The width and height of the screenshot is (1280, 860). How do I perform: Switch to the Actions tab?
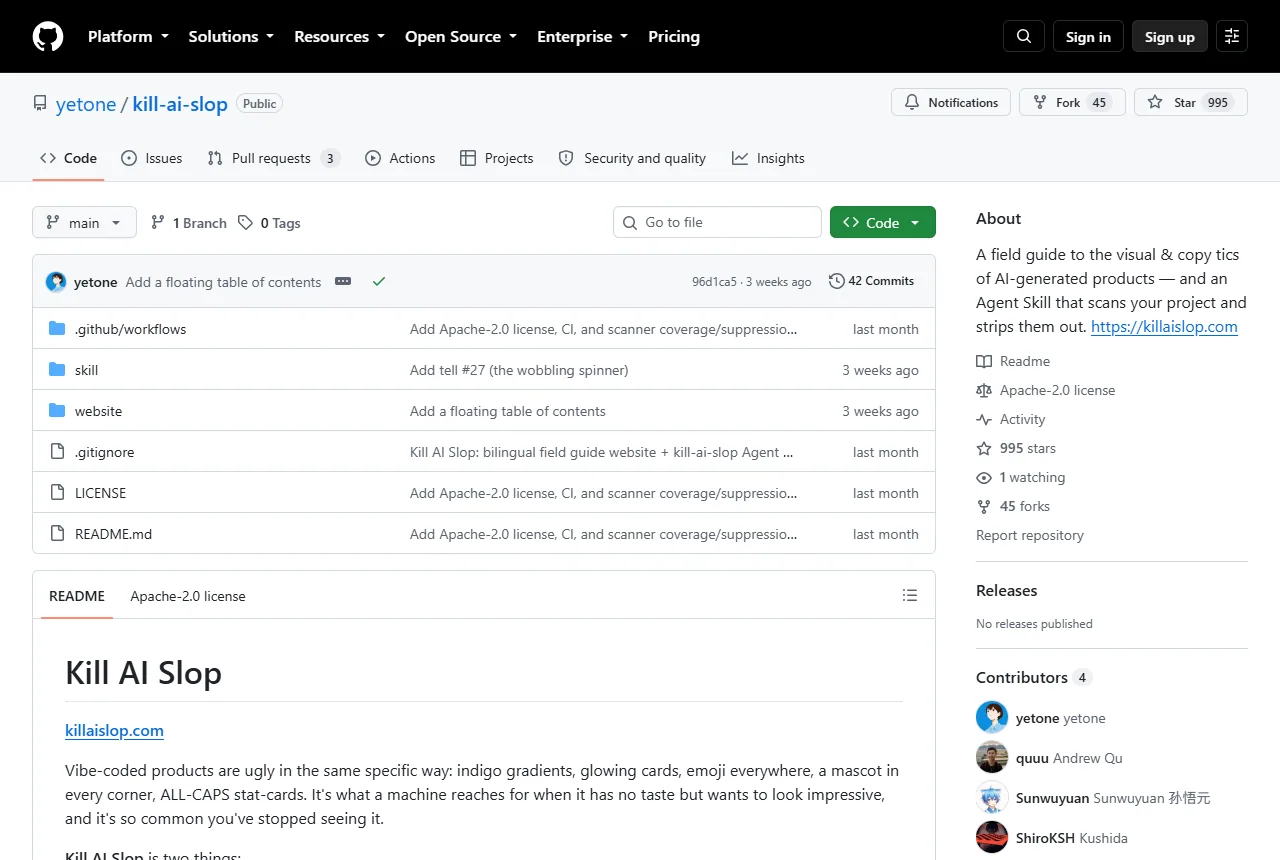pos(400,158)
